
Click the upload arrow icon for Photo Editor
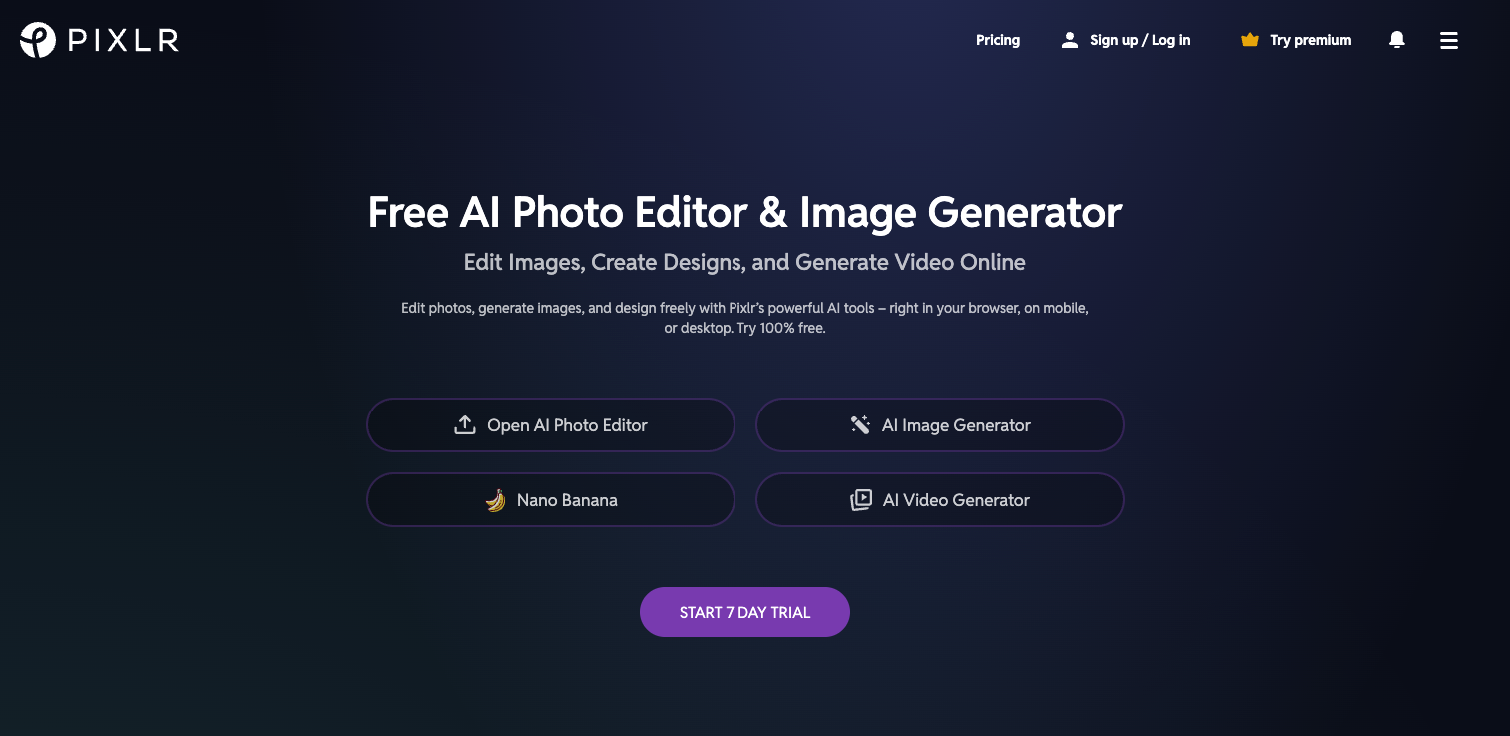point(465,425)
